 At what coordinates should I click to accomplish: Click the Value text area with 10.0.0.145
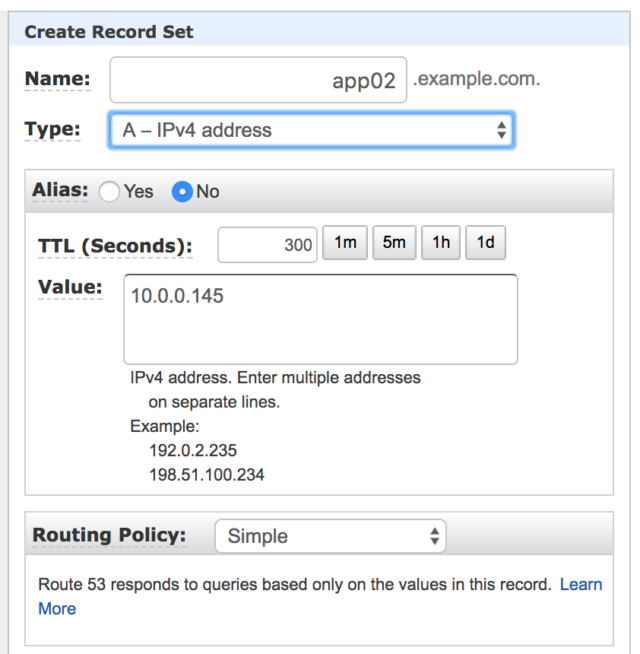[x=320, y=319]
